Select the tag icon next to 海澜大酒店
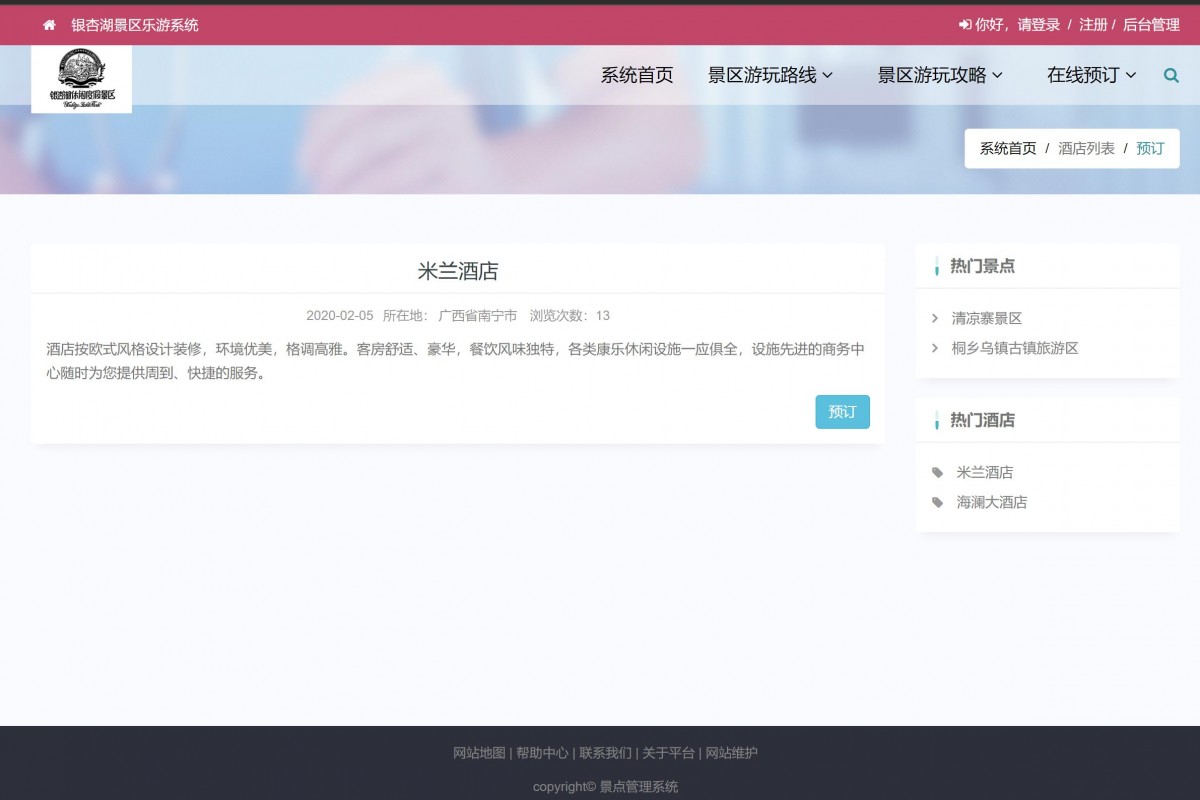 coord(936,502)
